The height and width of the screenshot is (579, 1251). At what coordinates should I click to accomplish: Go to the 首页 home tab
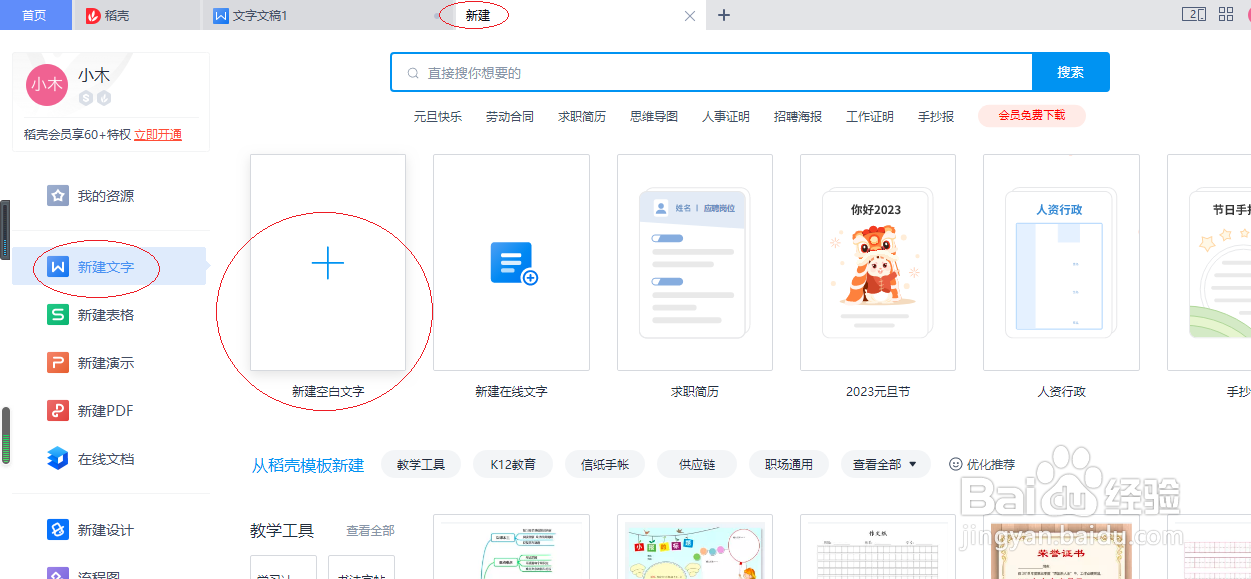36,15
